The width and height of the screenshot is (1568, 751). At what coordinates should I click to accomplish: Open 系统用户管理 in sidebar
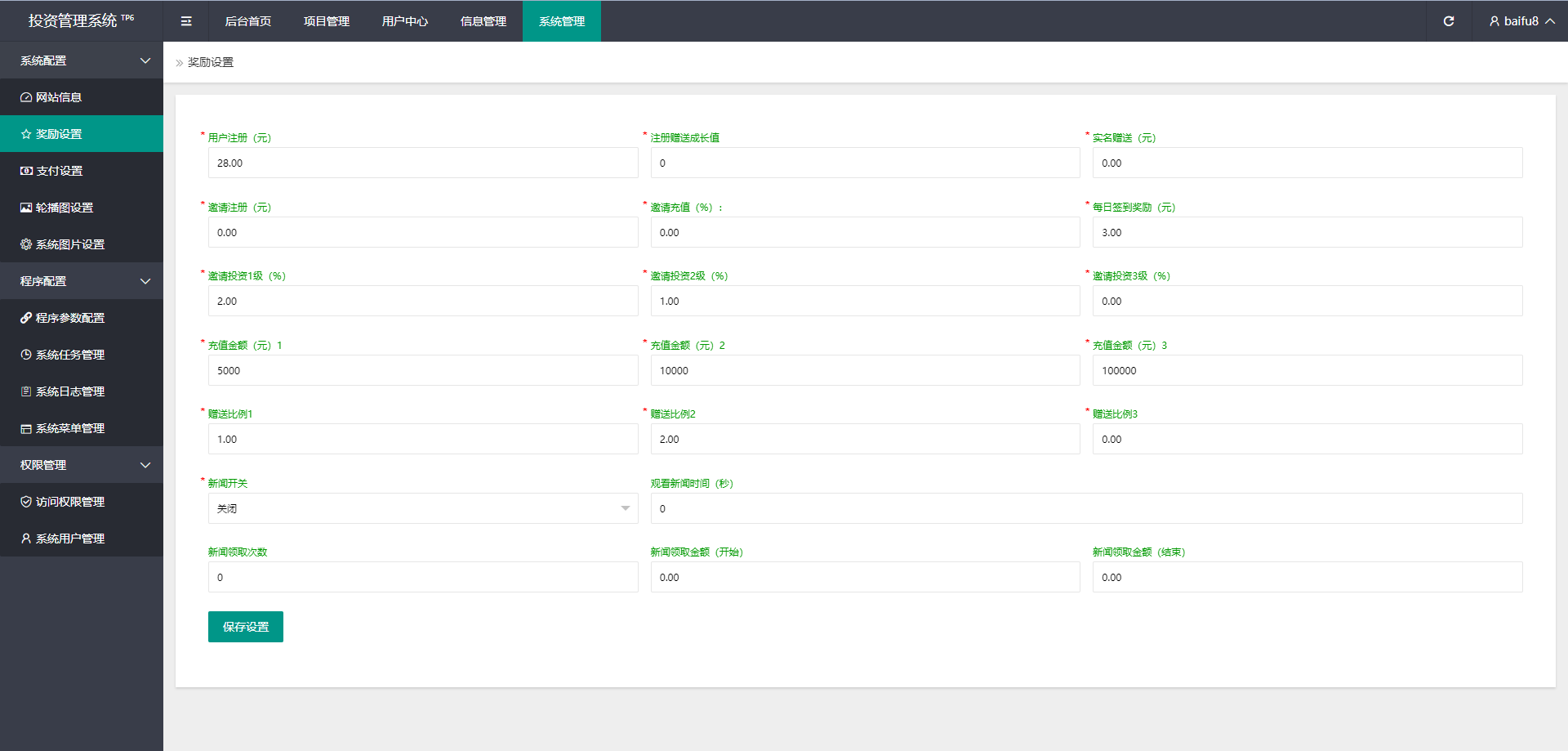tap(69, 539)
